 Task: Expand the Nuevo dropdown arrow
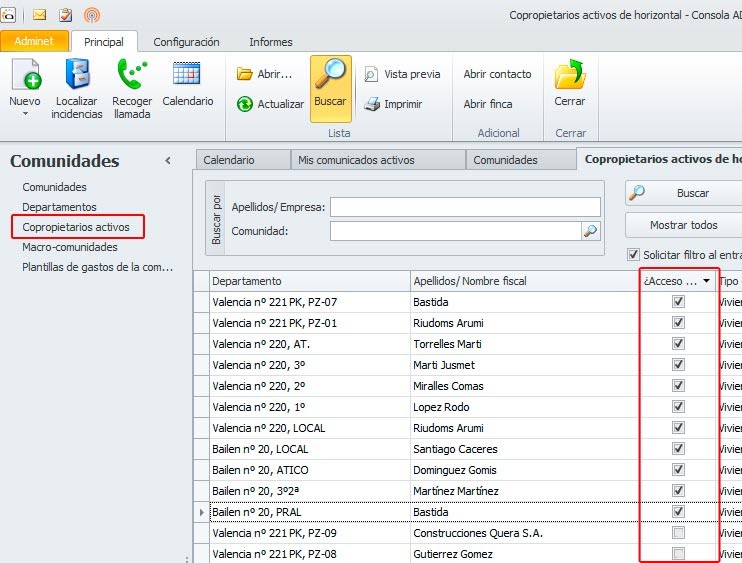(25, 115)
